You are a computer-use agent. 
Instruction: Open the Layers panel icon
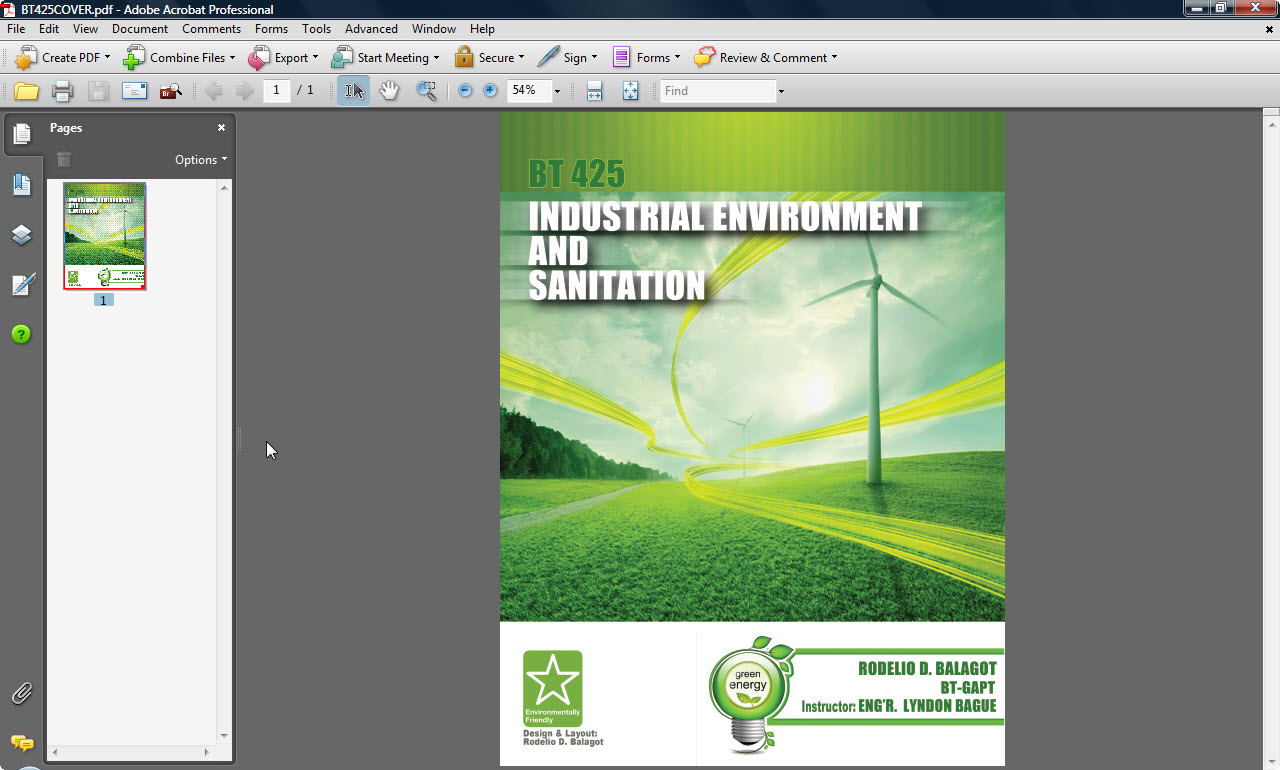click(x=22, y=235)
